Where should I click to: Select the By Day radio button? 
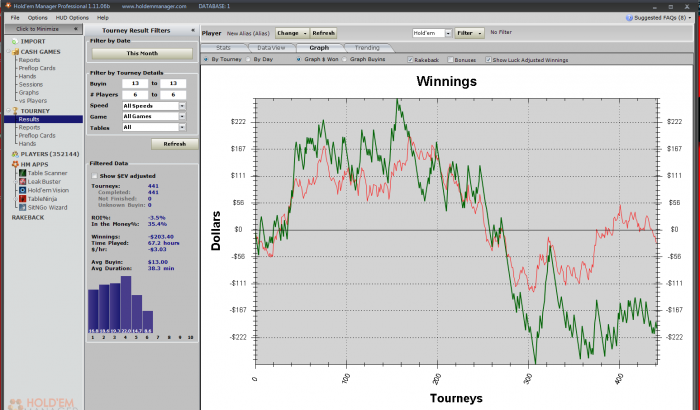coord(248,59)
